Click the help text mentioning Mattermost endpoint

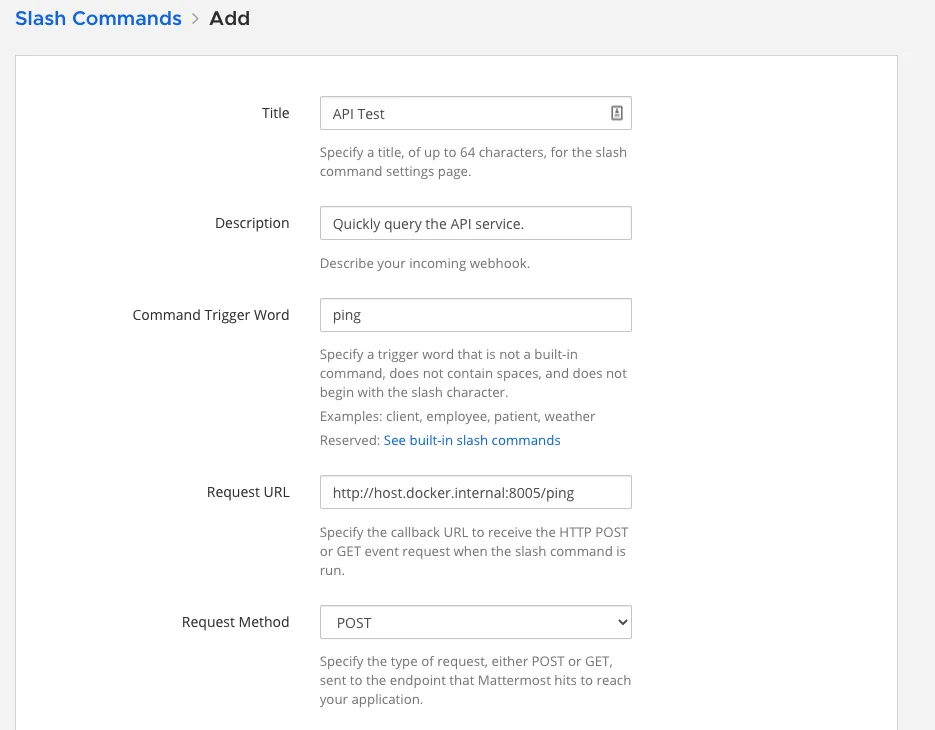(475, 680)
